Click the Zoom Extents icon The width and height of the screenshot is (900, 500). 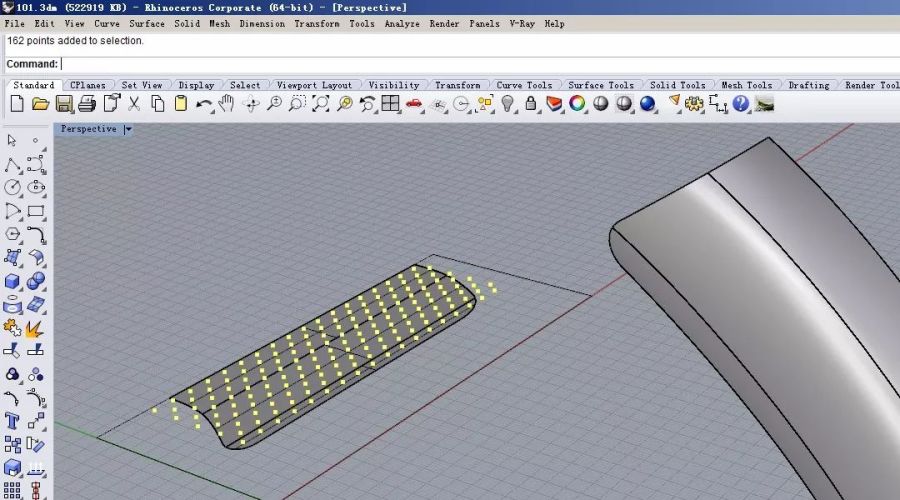click(320, 103)
